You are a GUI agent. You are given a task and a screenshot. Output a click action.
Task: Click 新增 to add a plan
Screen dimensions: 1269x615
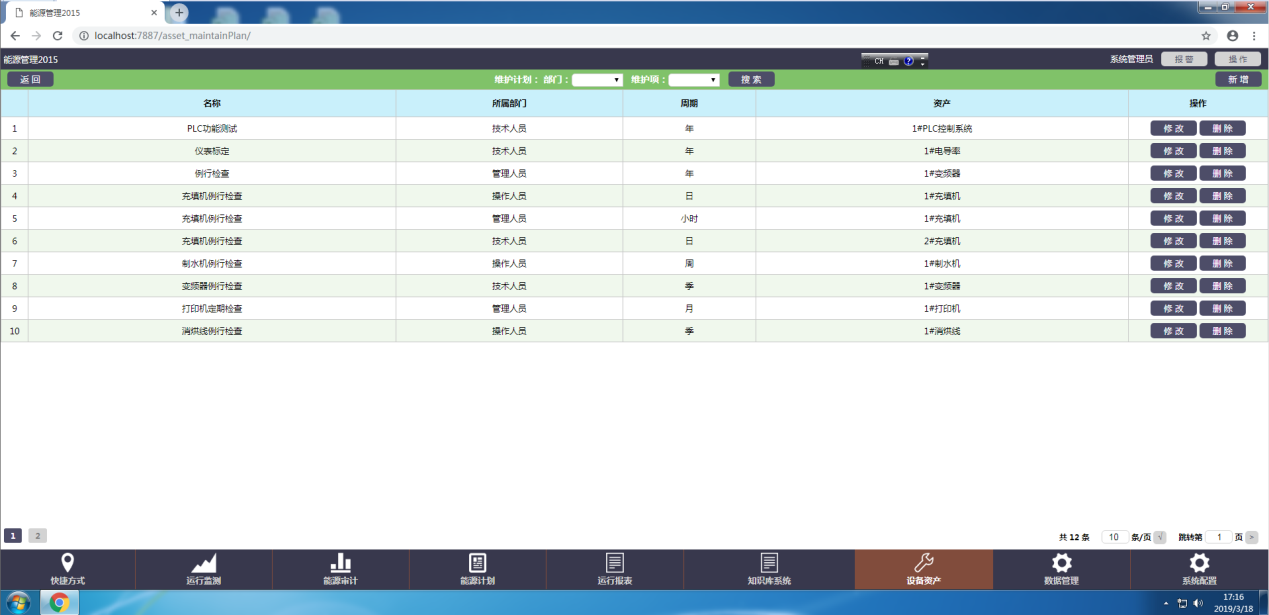pyautogui.click(x=1238, y=80)
